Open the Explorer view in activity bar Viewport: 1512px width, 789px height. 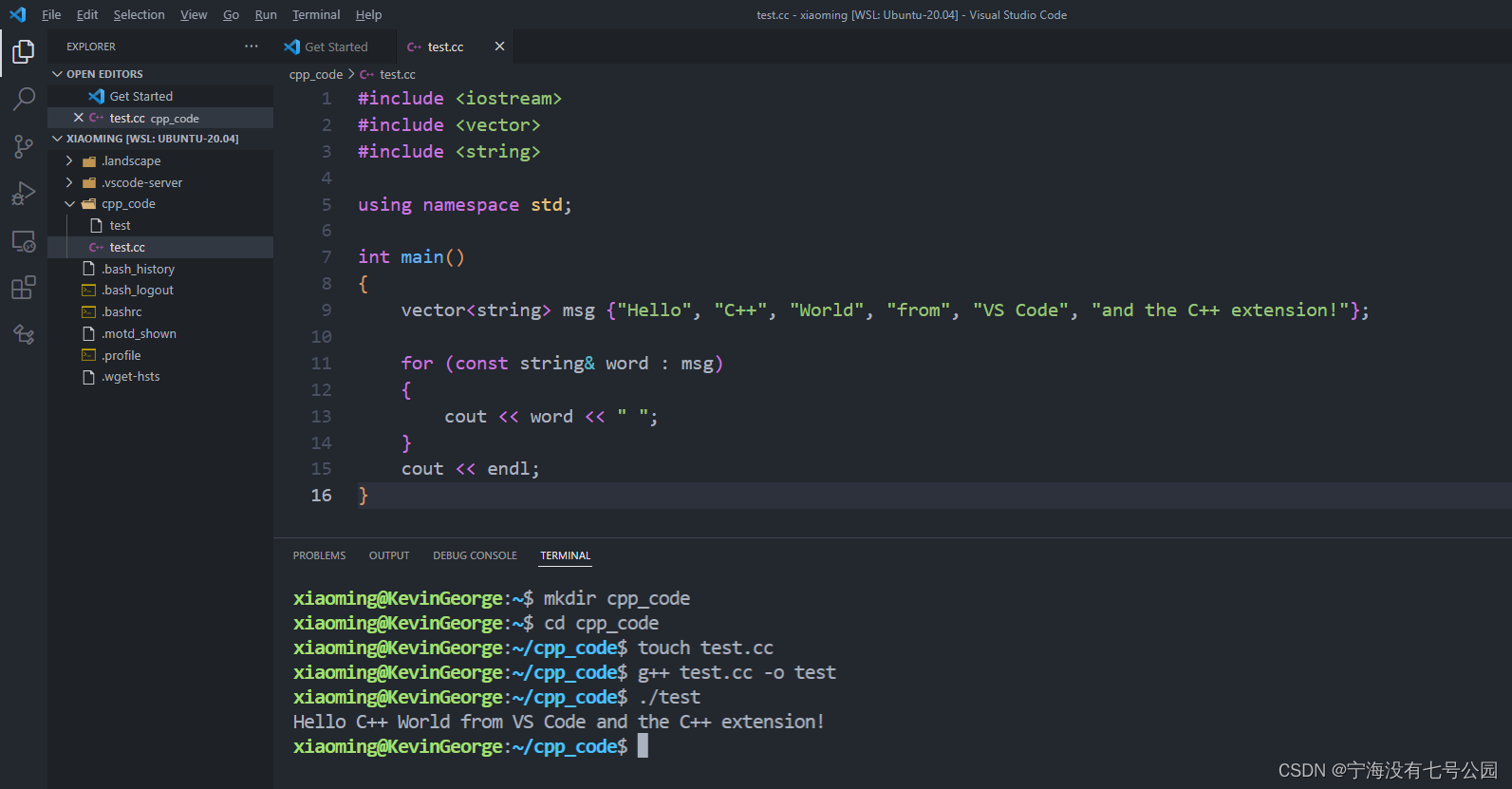pyautogui.click(x=24, y=51)
